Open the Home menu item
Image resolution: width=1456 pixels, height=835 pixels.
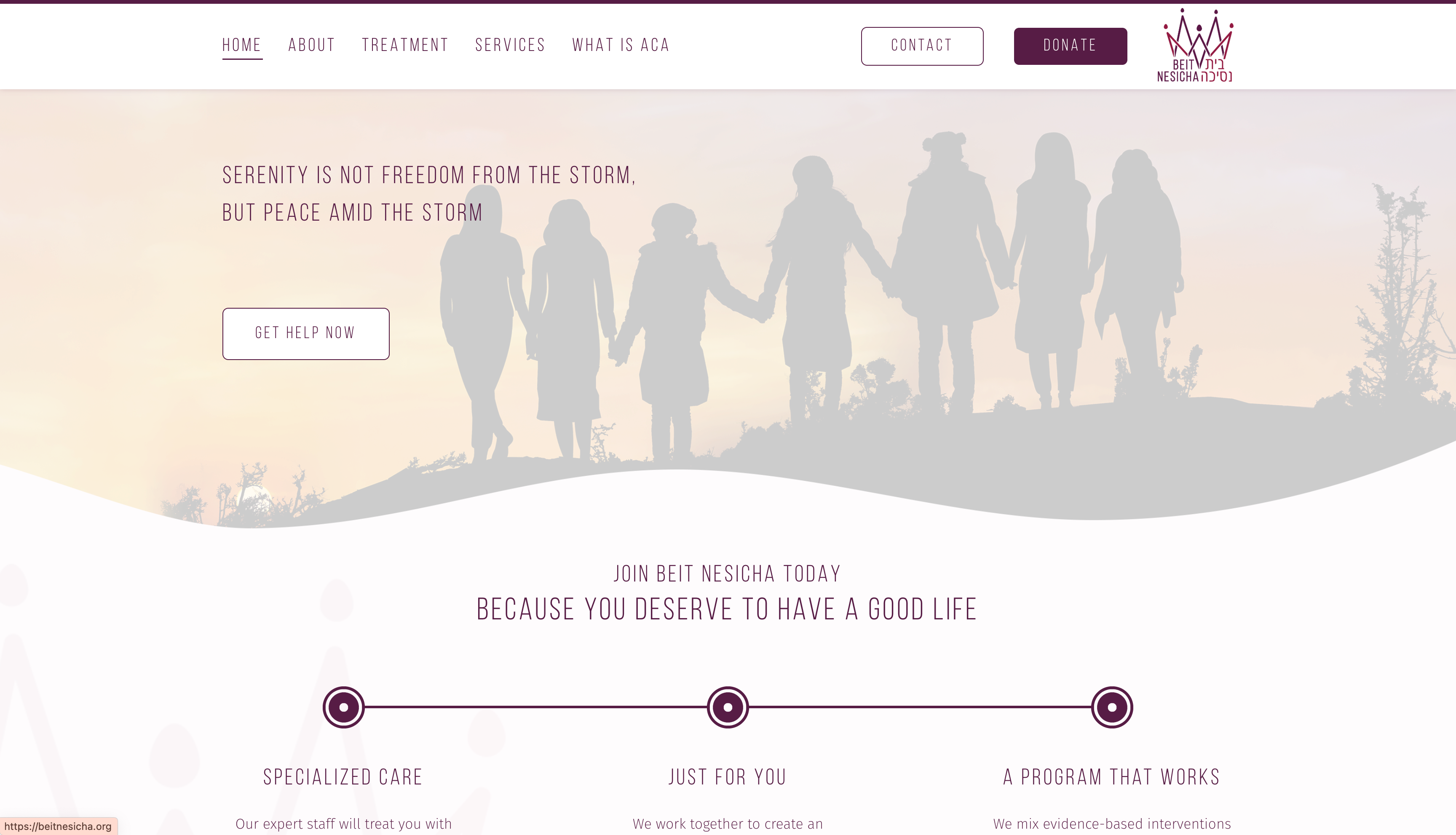241,45
